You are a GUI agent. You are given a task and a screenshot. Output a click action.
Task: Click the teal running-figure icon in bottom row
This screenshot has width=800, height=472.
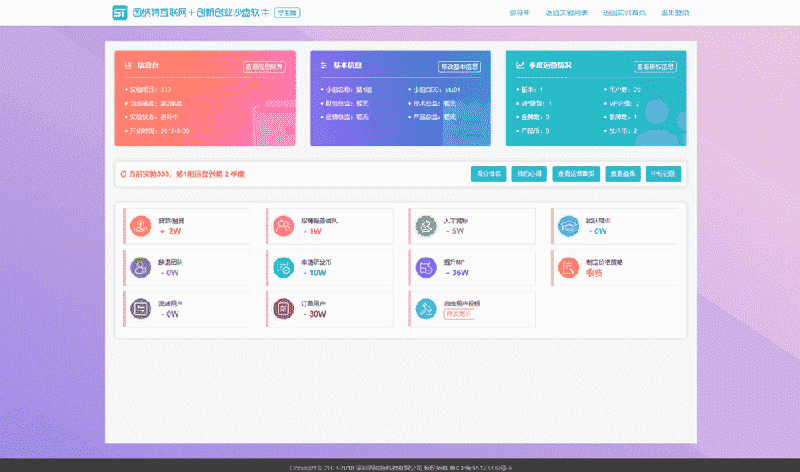coord(426,309)
